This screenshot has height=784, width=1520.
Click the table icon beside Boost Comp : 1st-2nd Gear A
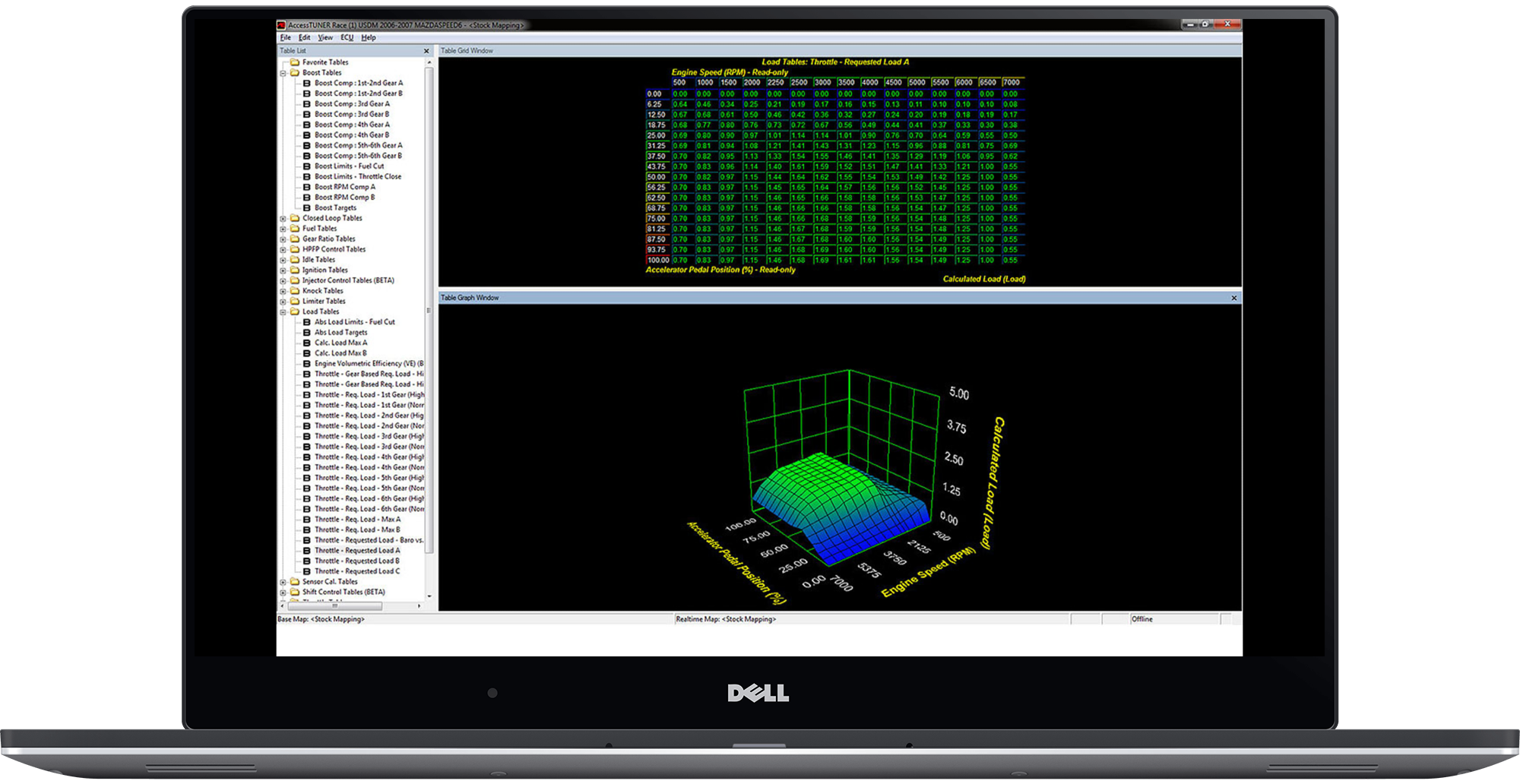coord(307,83)
